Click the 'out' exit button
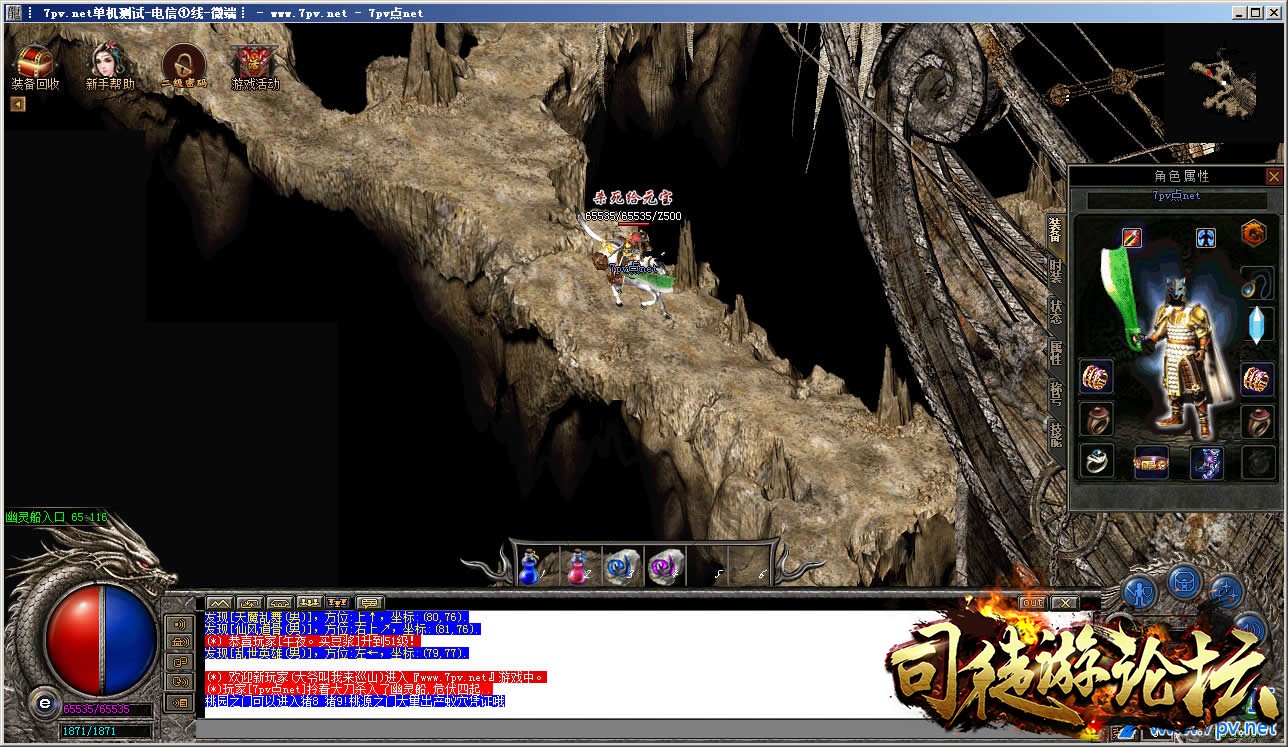 [x=1032, y=602]
